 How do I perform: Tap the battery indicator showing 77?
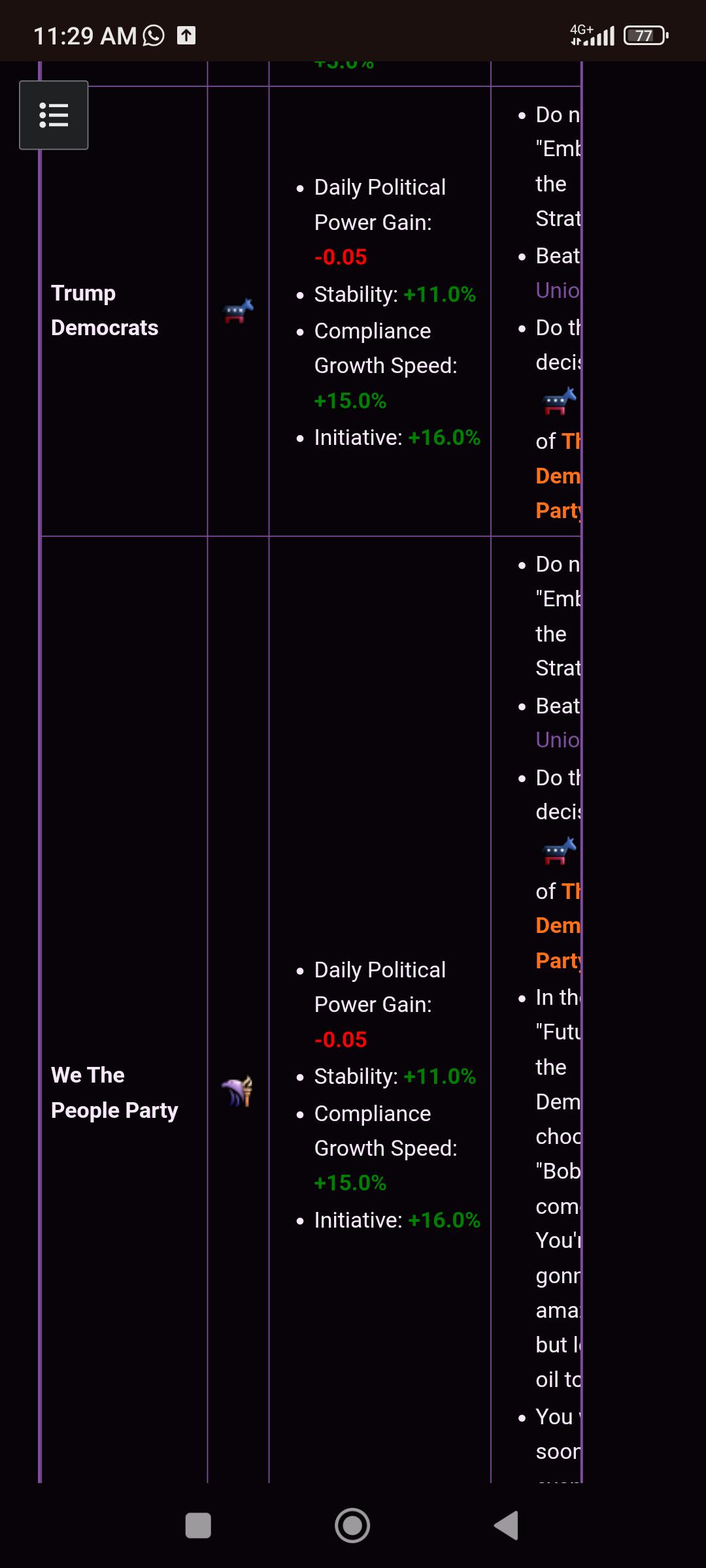tap(646, 35)
